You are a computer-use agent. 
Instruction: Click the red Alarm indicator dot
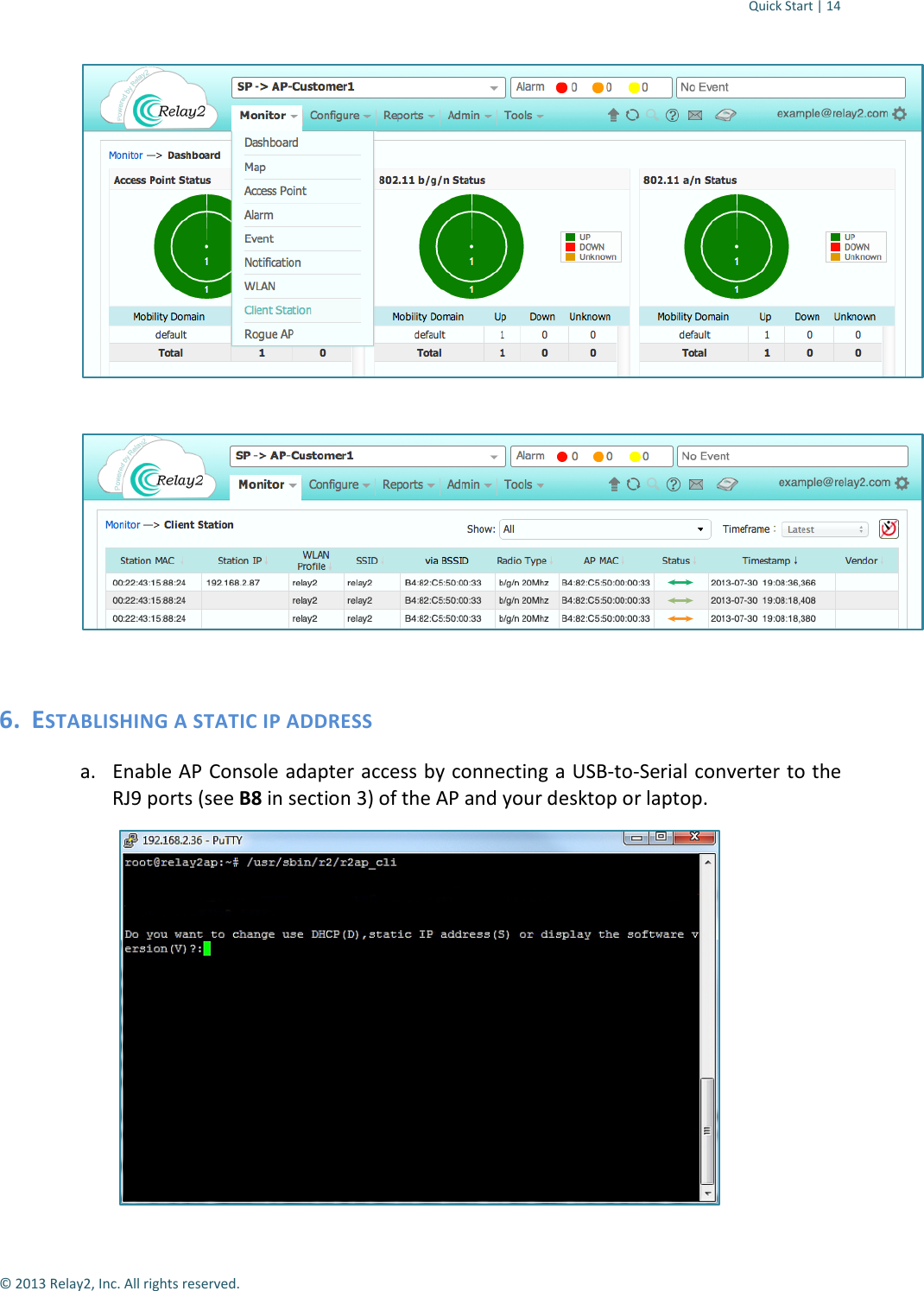[562, 86]
